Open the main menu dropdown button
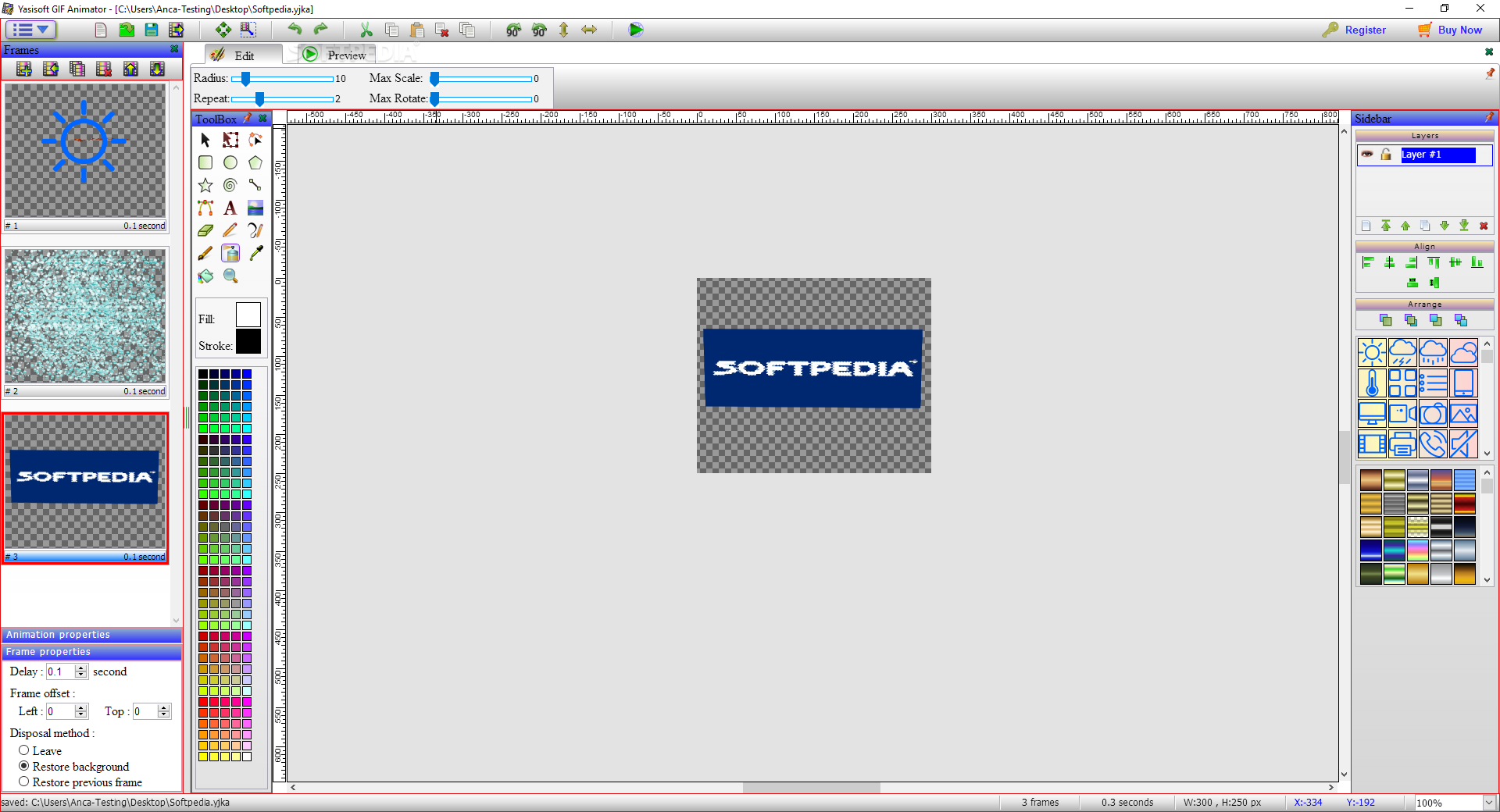This screenshot has width=1500, height=812. pos(32,30)
